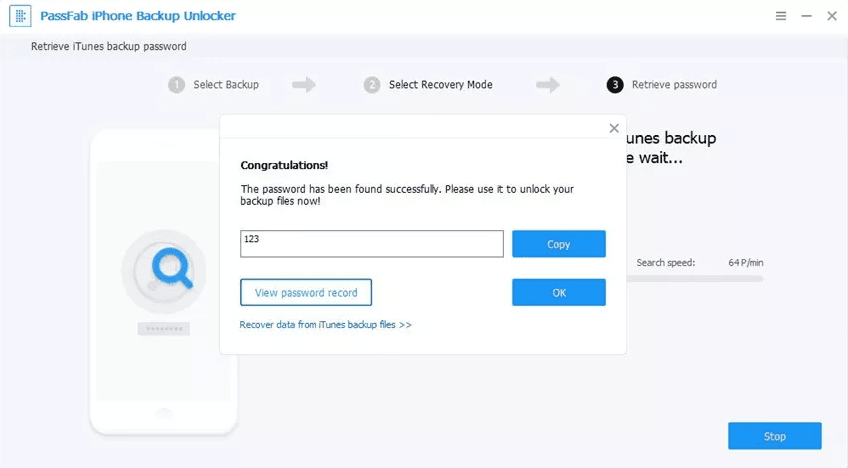Stop the password search

coord(774,436)
